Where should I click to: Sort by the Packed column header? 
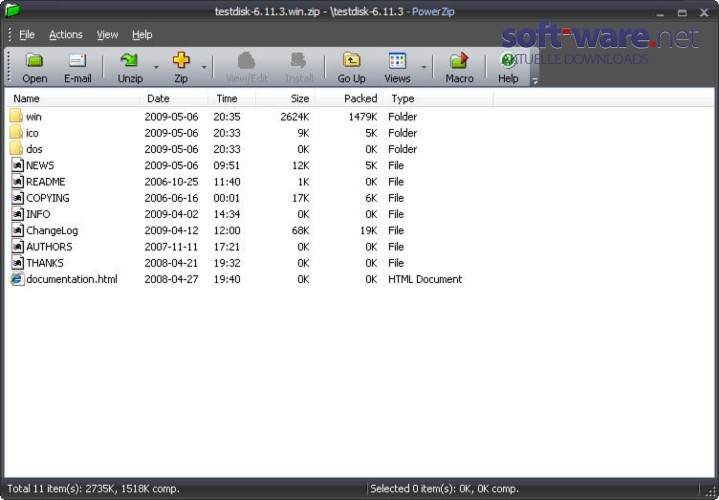tap(349, 98)
